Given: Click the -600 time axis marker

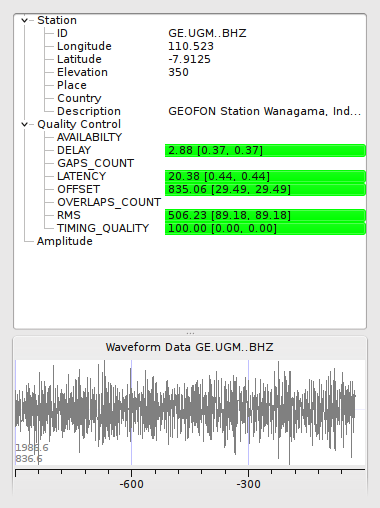Looking at the screenshot, I should point(132,484).
